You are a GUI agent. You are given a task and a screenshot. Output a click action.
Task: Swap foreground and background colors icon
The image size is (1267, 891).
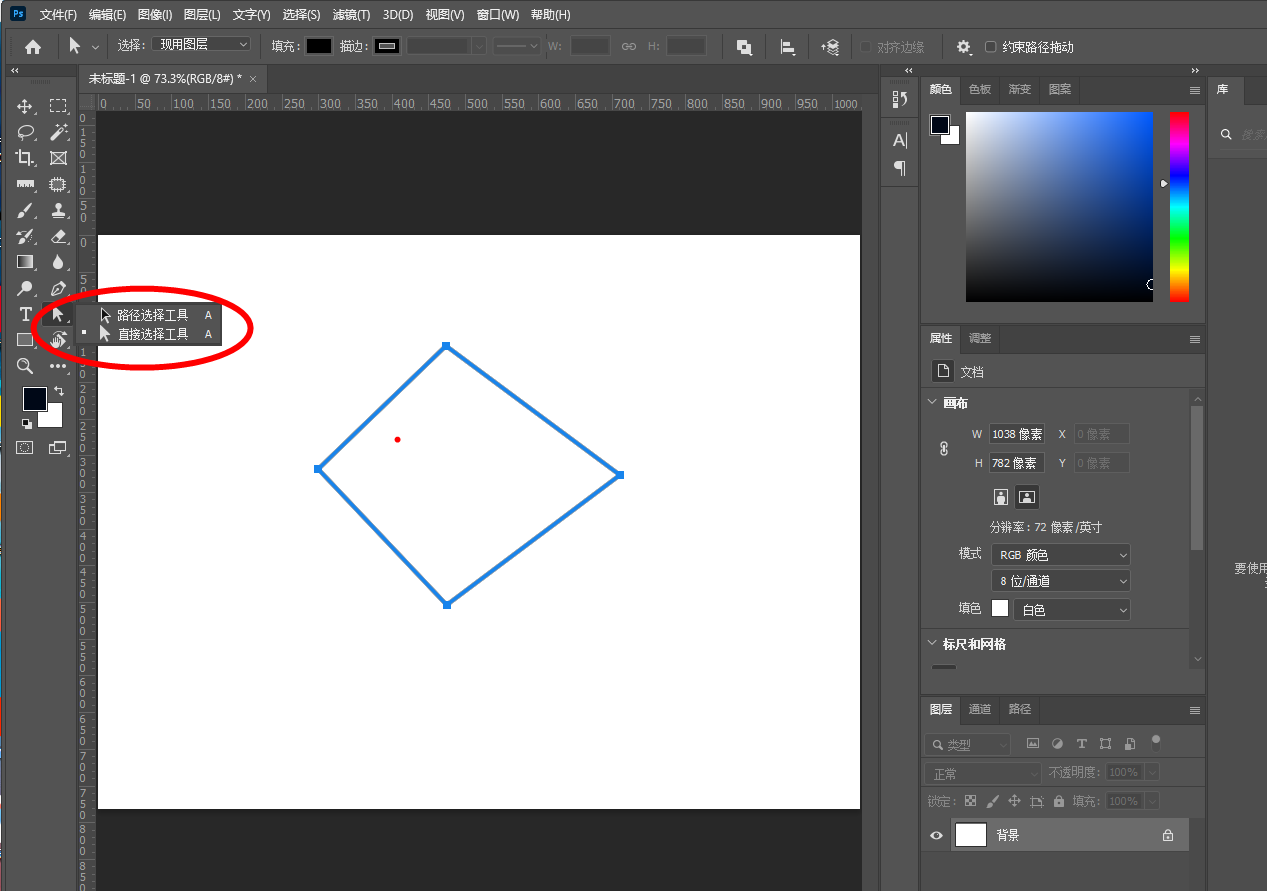click(58, 391)
